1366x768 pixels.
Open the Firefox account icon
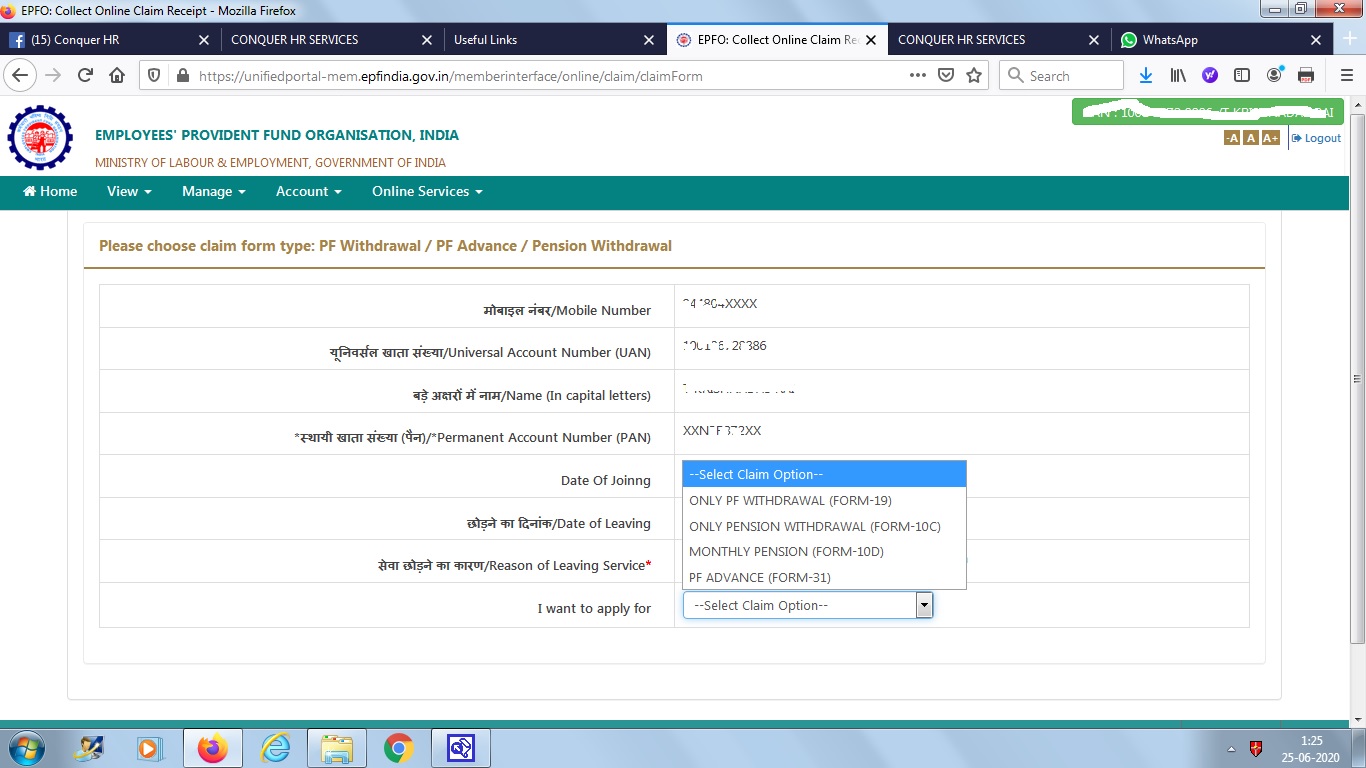click(x=1274, y=75)
